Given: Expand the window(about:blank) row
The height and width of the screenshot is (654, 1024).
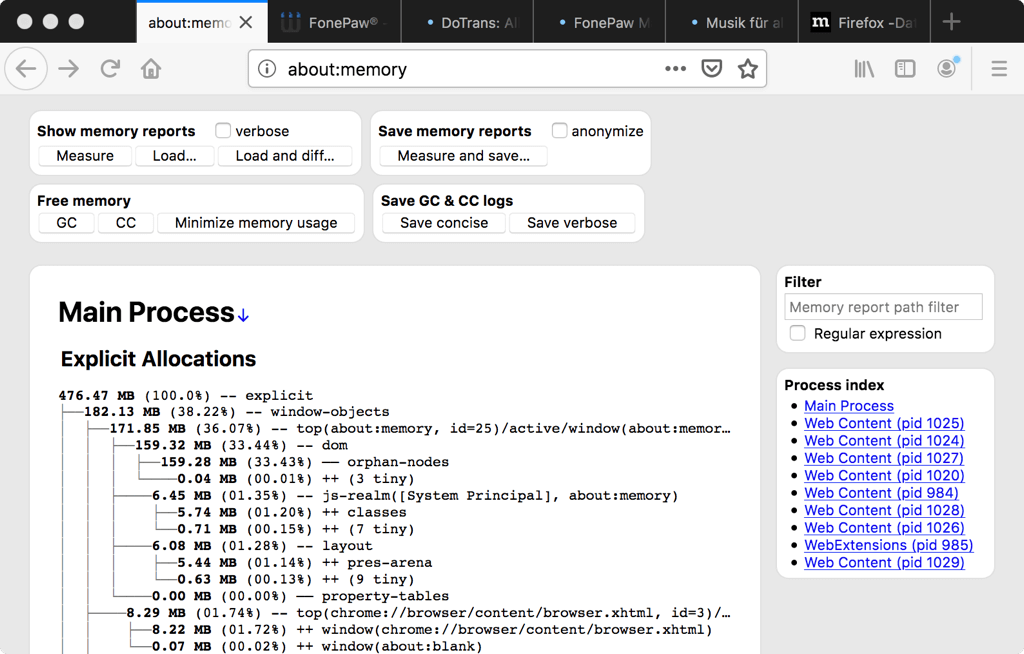Looking at the screenshot, I should click(x=317, y=646).
